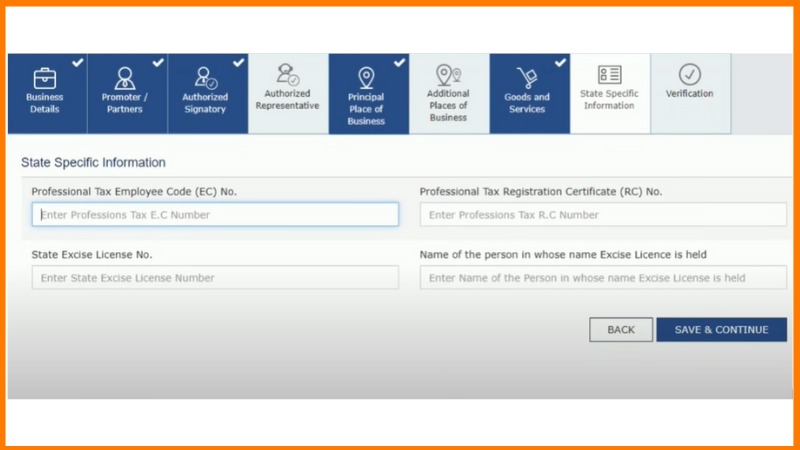Switch to the Authorized Signatory tab label
Screen dimensions: 800x450
(x=205, y=103)
